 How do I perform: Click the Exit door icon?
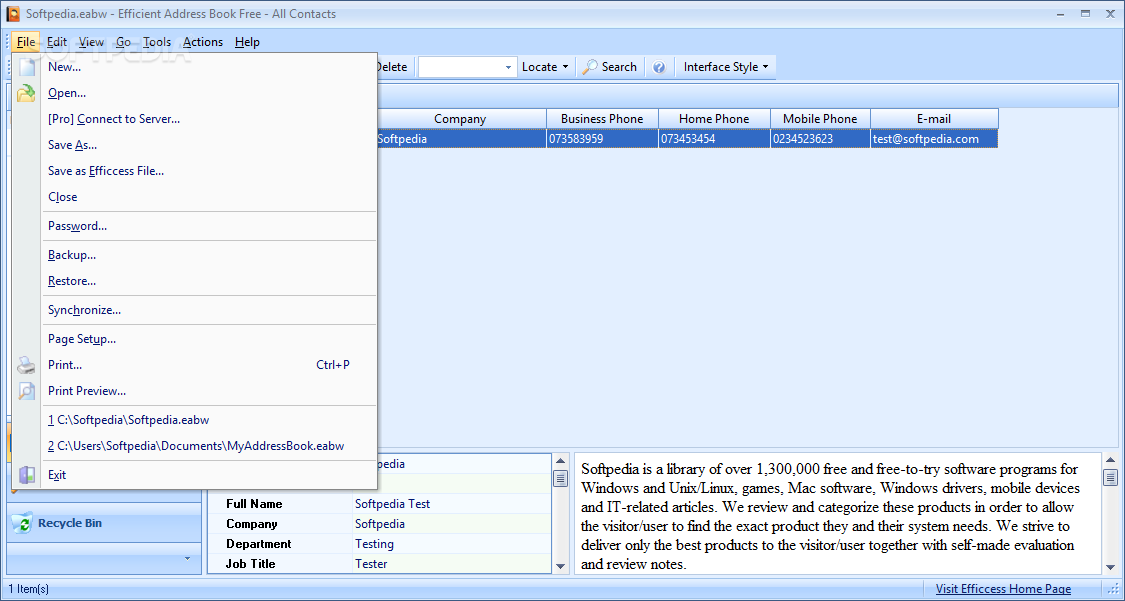point(27,475)
